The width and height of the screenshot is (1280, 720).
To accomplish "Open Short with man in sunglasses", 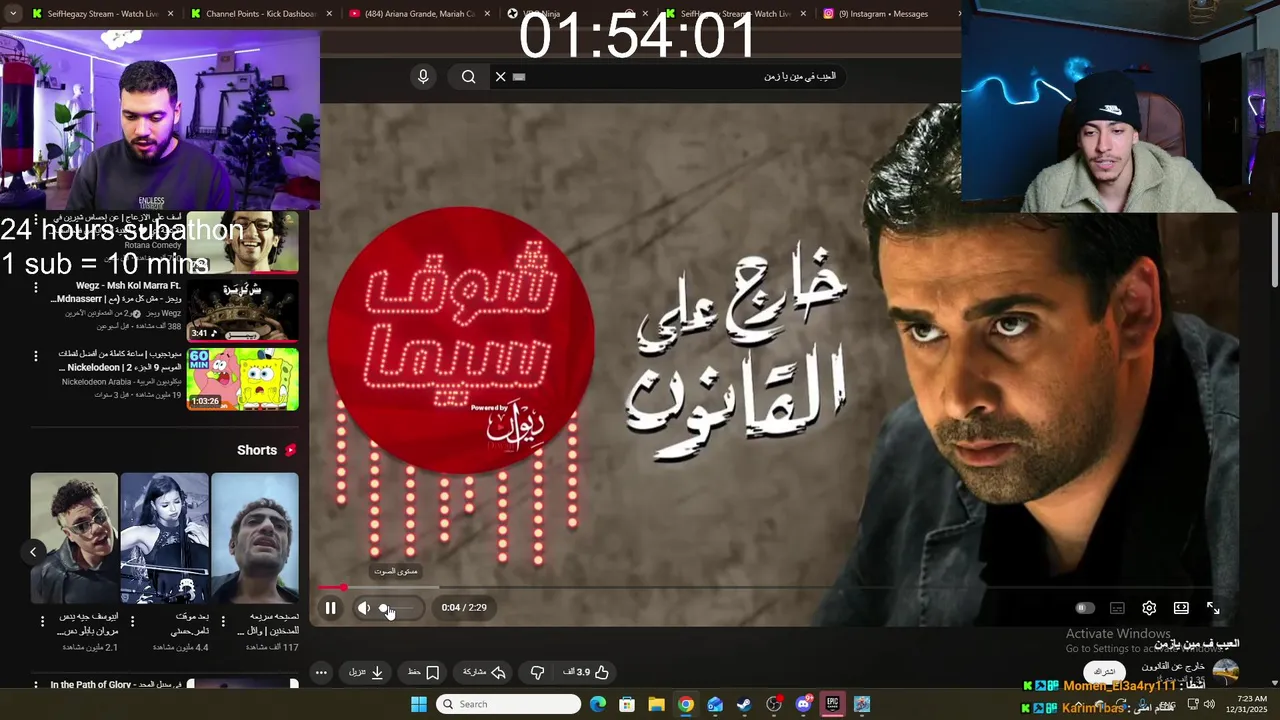I will click(x=74, y=538).
